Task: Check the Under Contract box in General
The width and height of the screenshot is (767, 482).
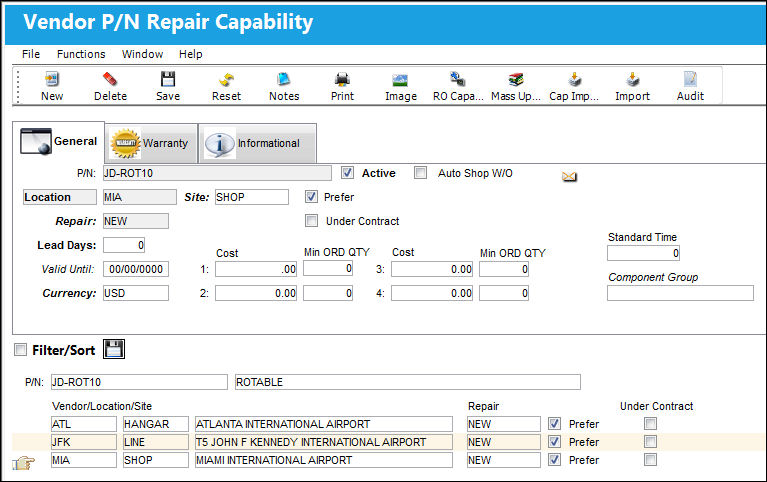Action: click(311, 221)
